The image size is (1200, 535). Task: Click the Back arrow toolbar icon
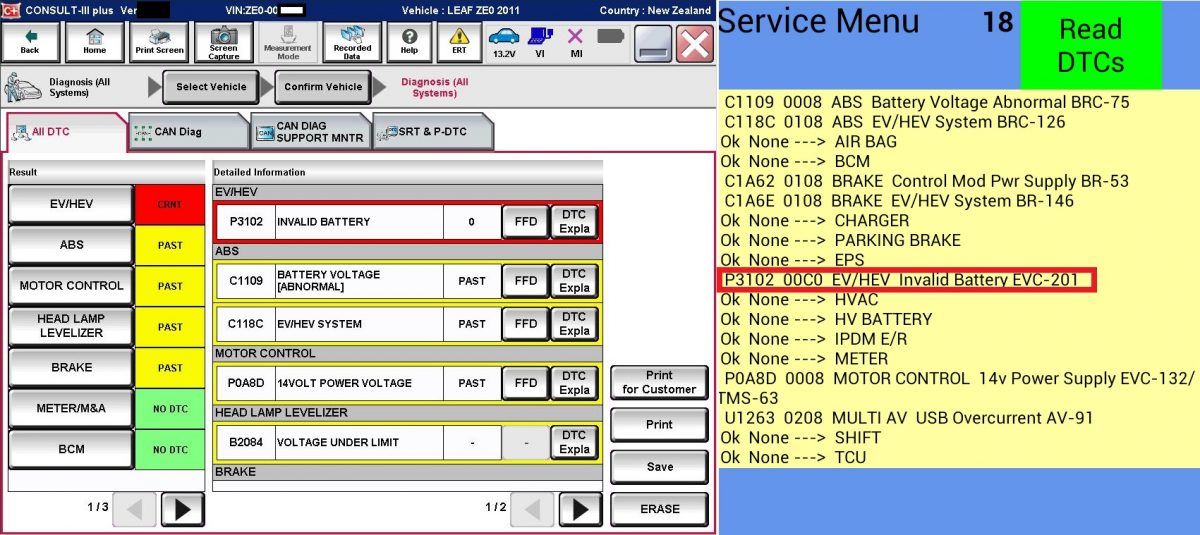tap(30, 42)
